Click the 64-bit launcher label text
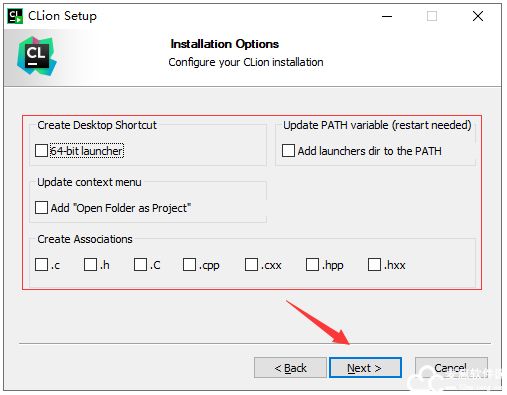This screenshot has width=507, height=395. [x=87, y=151]
